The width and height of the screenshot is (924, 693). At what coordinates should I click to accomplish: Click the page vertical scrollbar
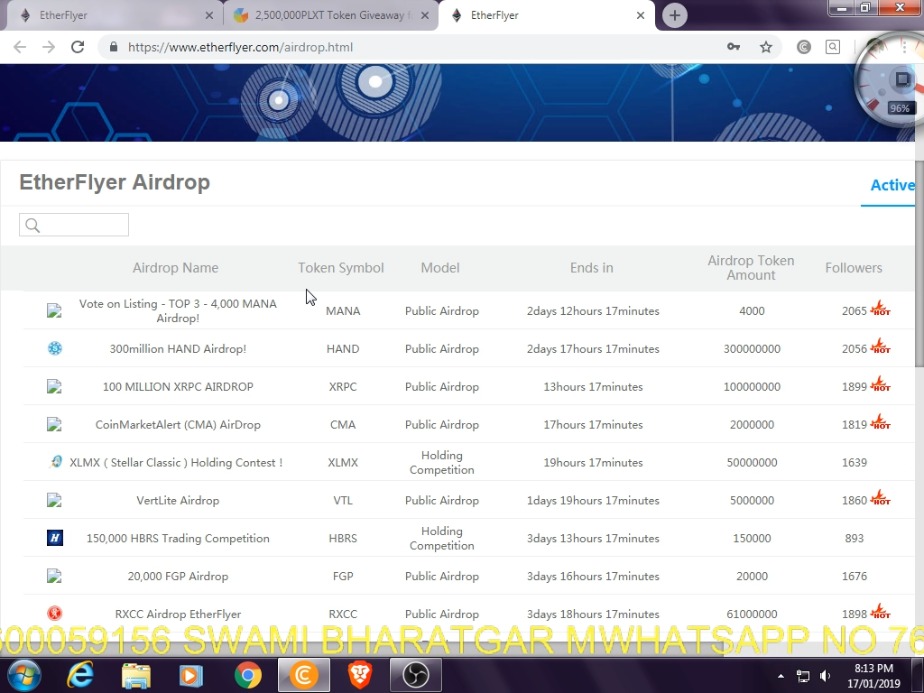[x=919, y=265]
